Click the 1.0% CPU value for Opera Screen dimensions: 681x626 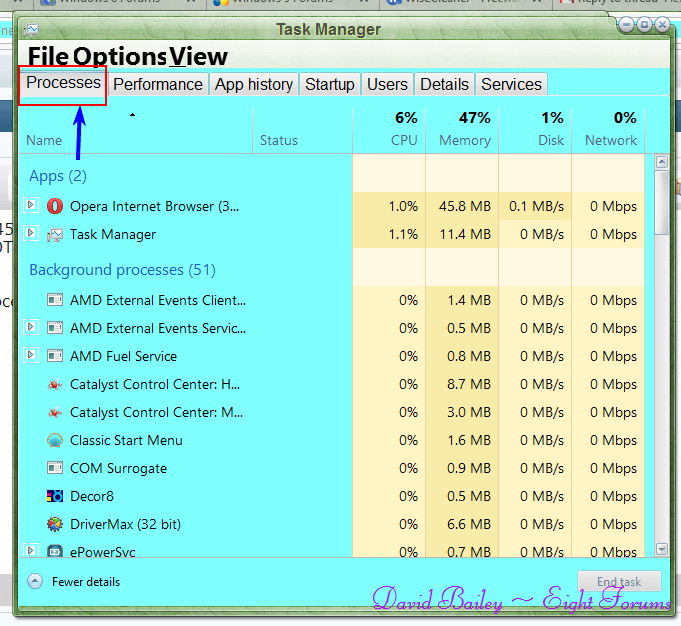pos(403,206)
